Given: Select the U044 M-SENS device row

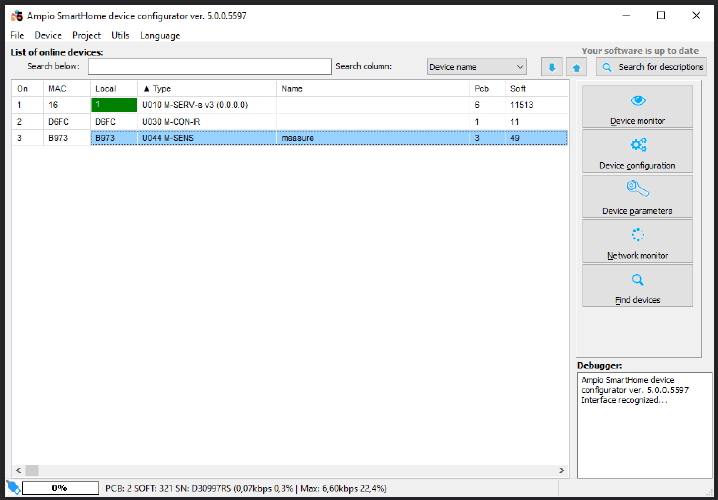Looking at the screenshot, I should [x=290, y=138].
